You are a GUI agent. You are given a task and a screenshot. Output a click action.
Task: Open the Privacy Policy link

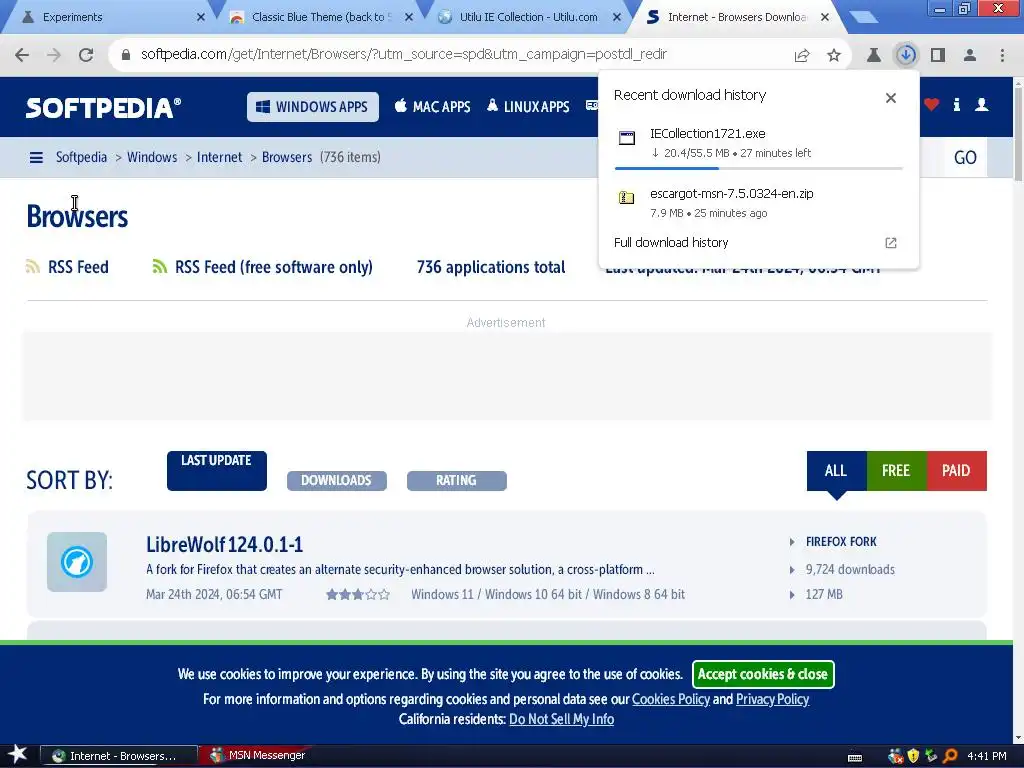(x=773, y=699)
